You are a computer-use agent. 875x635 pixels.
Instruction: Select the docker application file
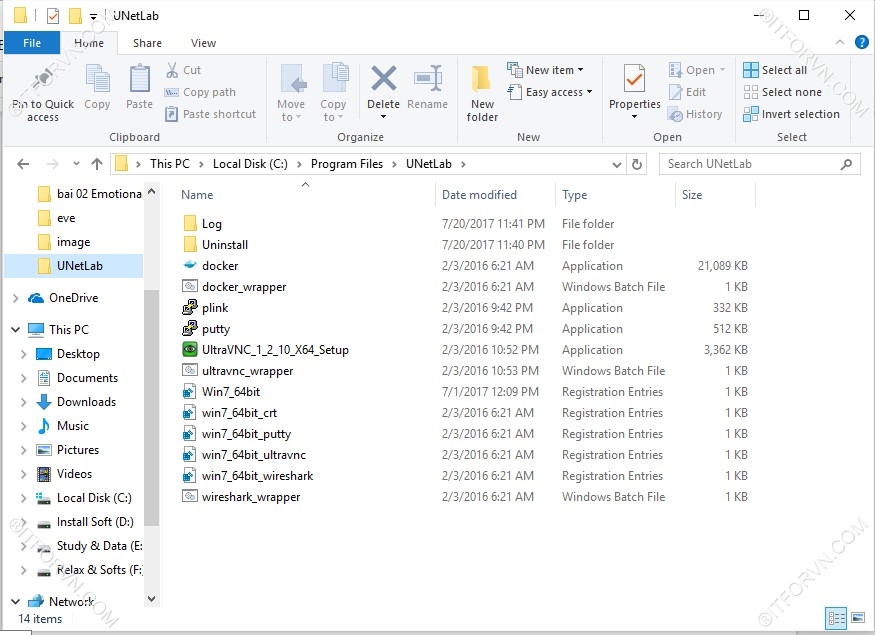pos(220,266)
